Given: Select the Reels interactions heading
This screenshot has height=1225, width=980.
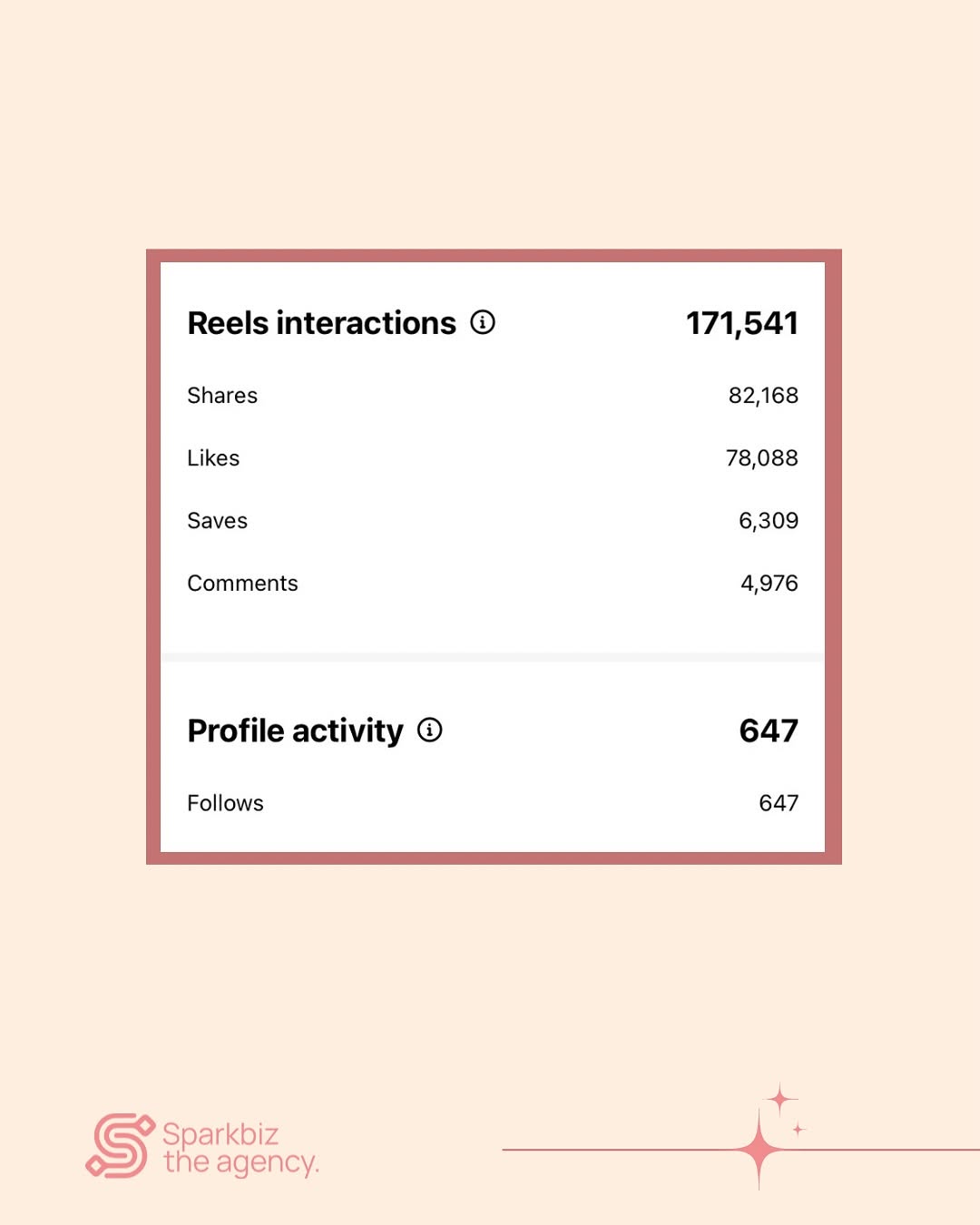Looking at the screenshot, I should 321,323.
